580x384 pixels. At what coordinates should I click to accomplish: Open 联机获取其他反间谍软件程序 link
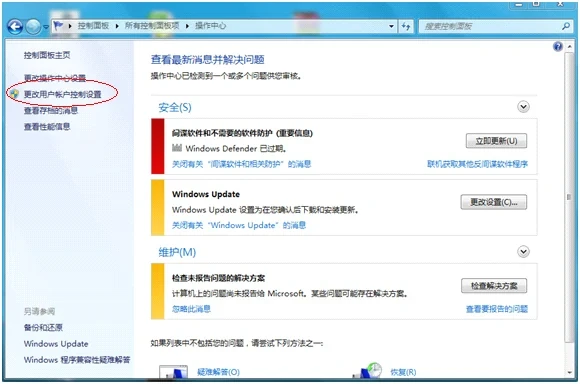[x=477, y=164]
